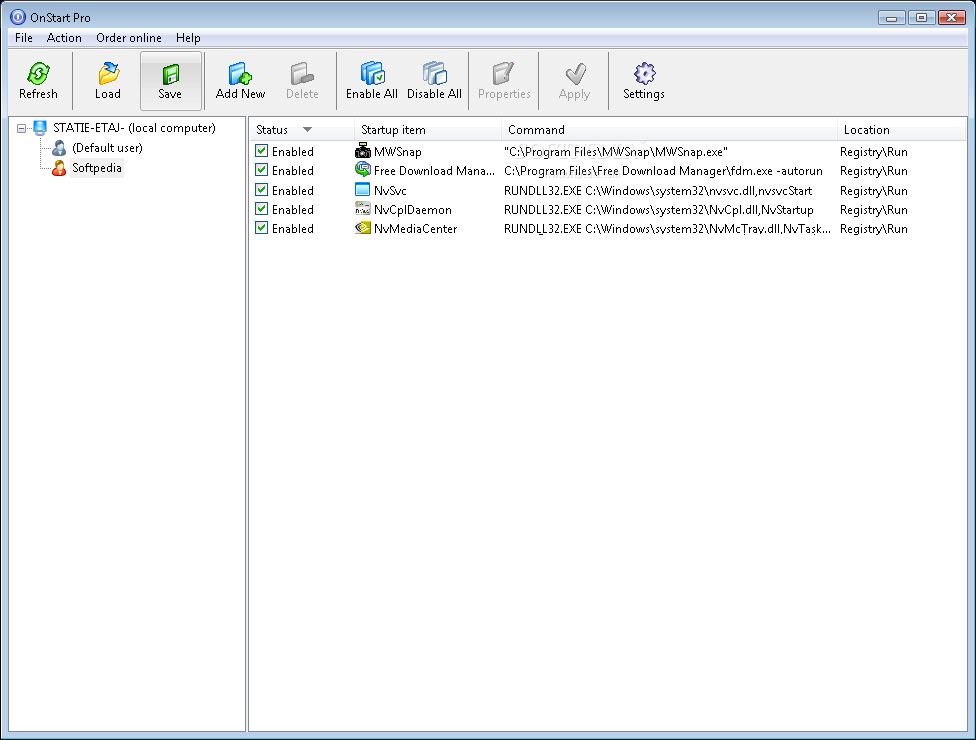
Task: Uncheck Free Download Manager Enabled checkbox
Action: [x=261, y=170]
